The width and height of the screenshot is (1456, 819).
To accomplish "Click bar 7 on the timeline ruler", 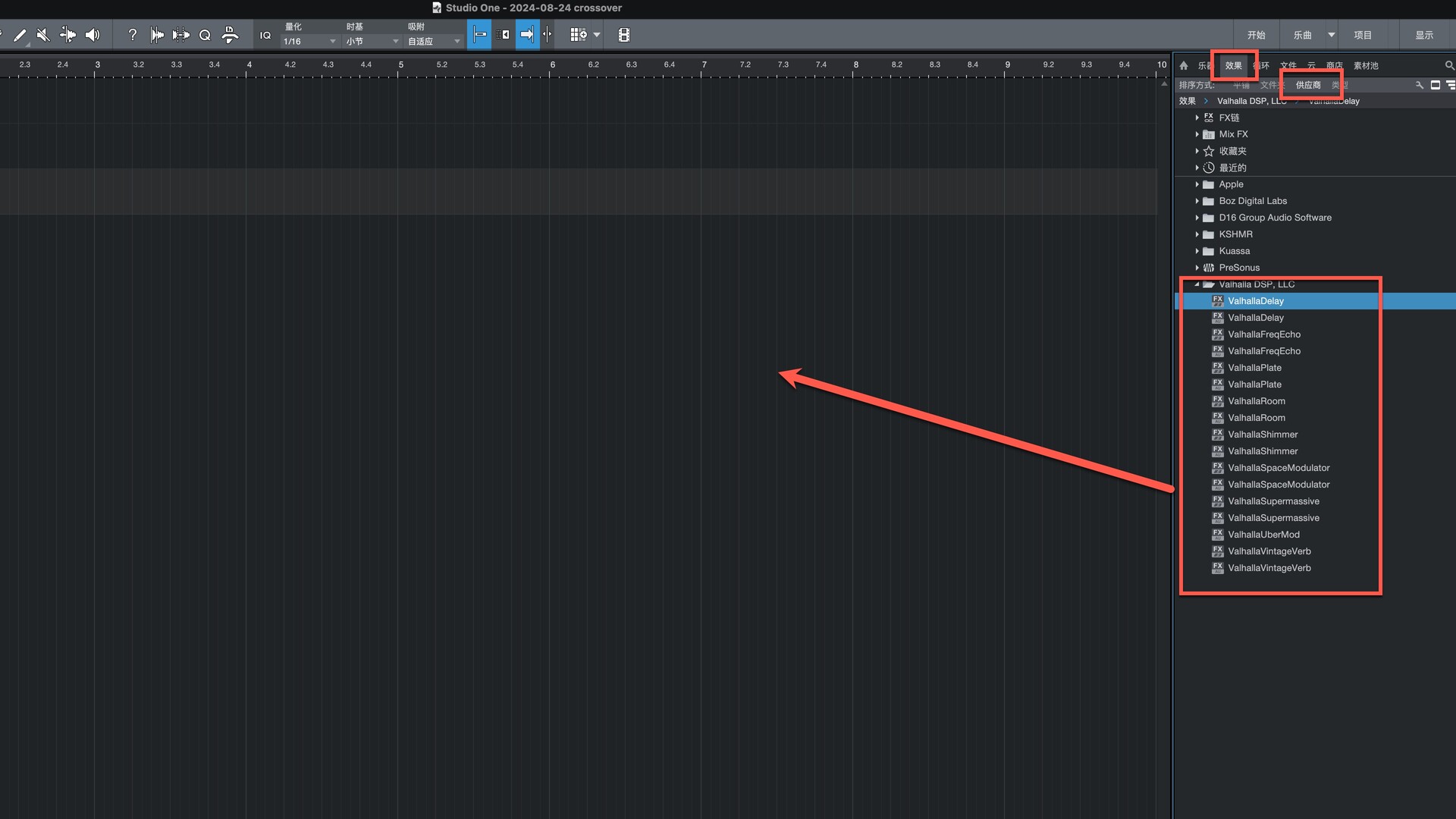I will tap(704, 65).
